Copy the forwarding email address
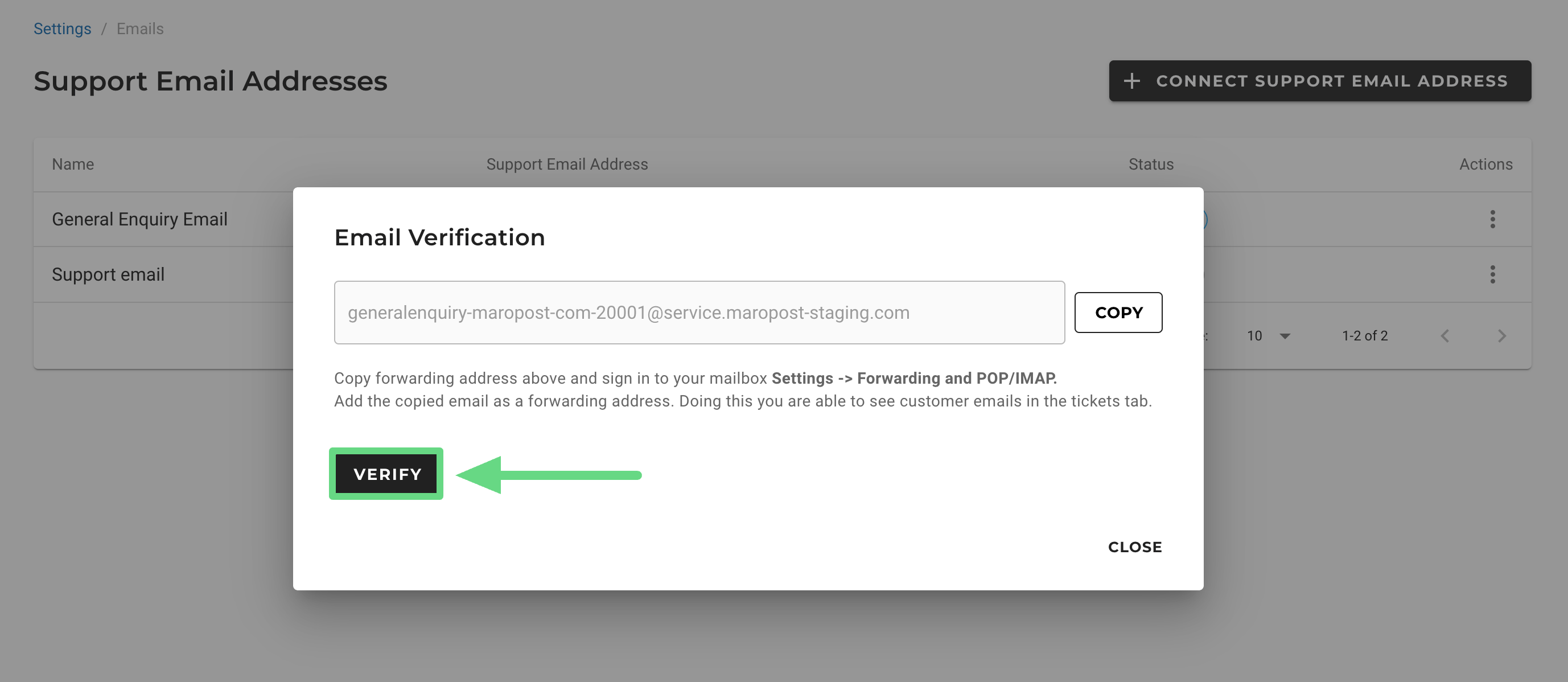Image resolution: width=1568 pixels, height=682 pixels. click(x=1118, y=313)
